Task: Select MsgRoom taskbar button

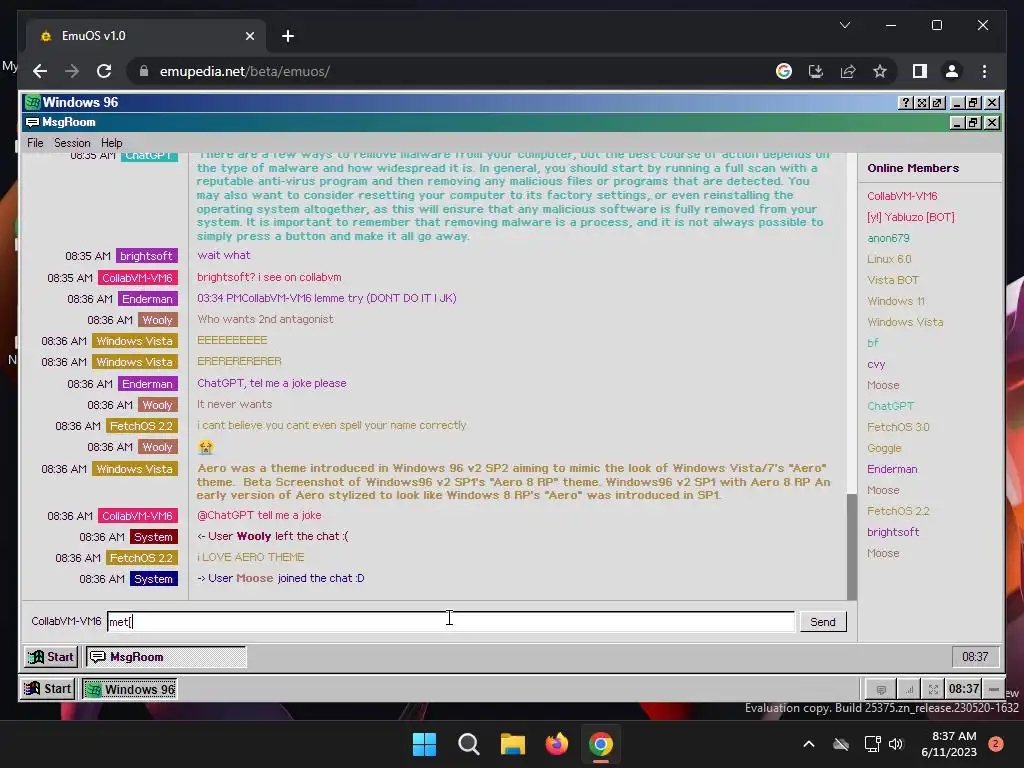Action: (166, 657)
